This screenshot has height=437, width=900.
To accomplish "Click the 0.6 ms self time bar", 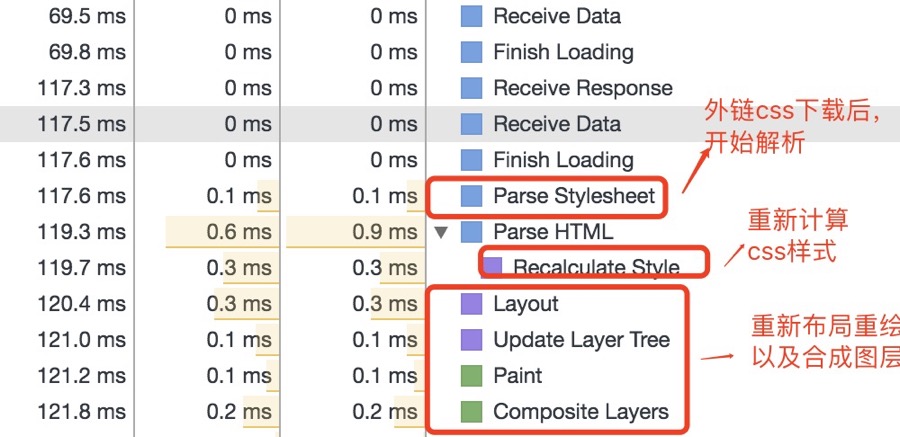I will click(222, 232).
